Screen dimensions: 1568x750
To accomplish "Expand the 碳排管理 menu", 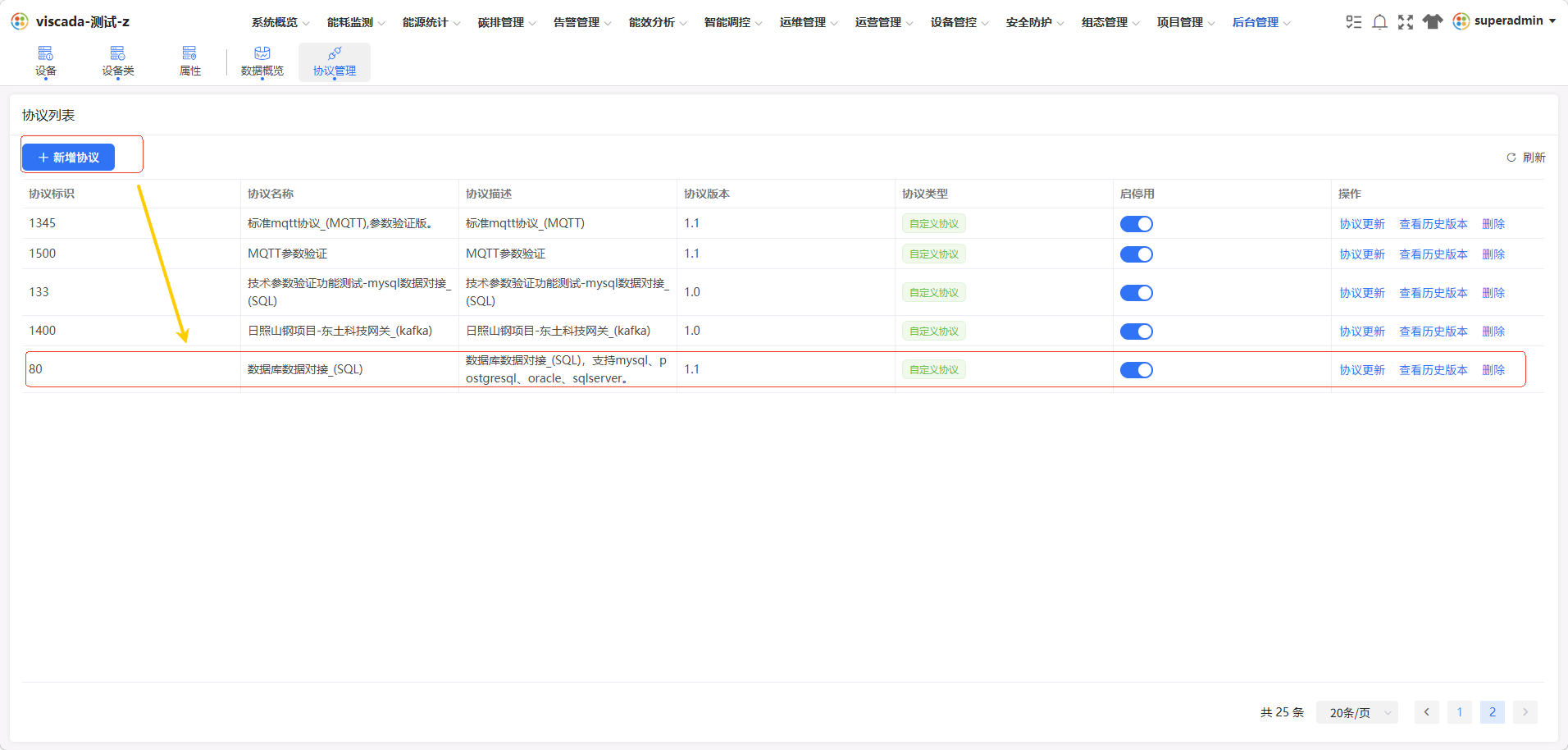I will 507,22.
